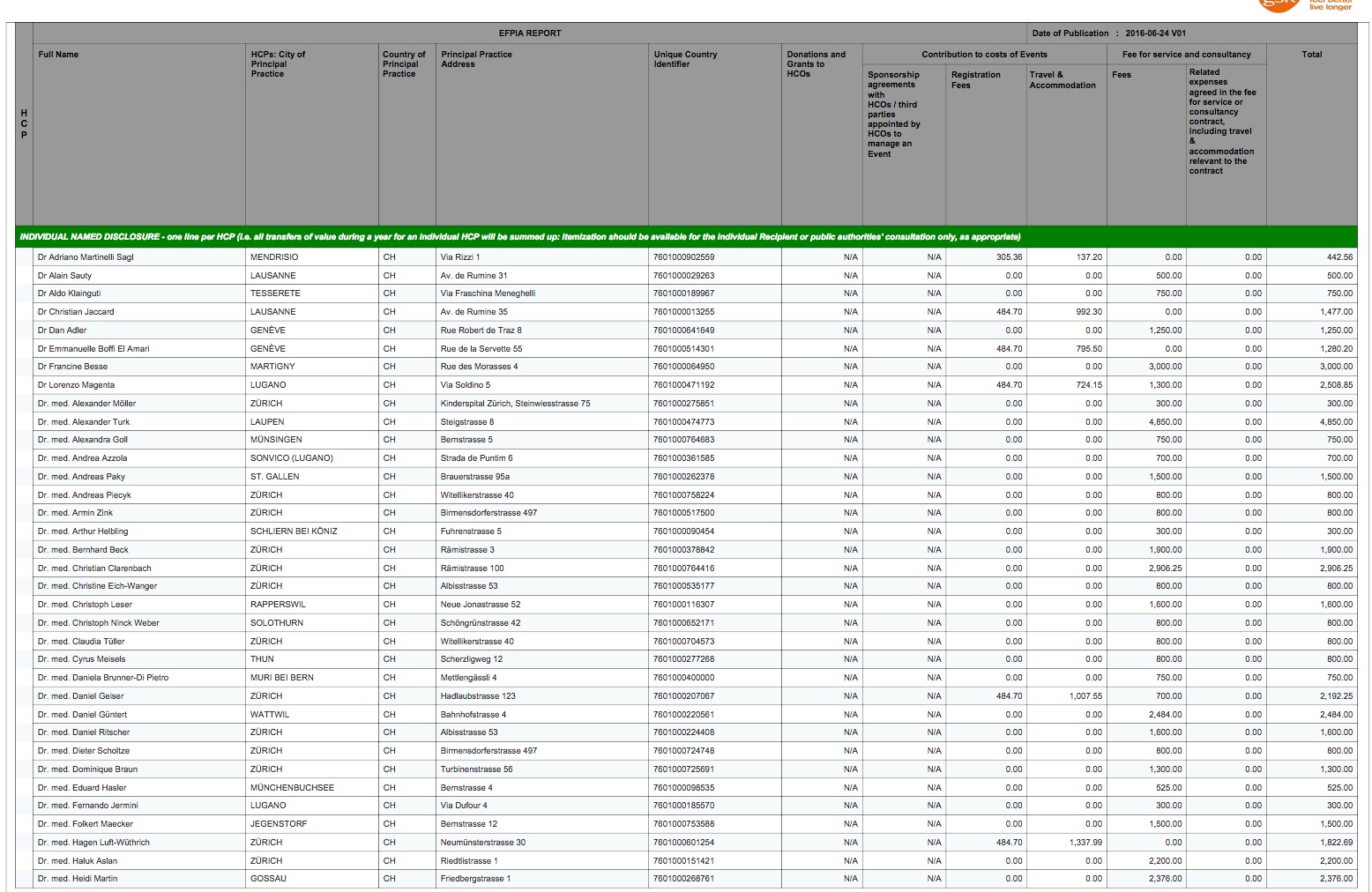Select name 'Dr. med. Bernhard Beck'
Screen dimensions: 1372x892
point(83,550)
